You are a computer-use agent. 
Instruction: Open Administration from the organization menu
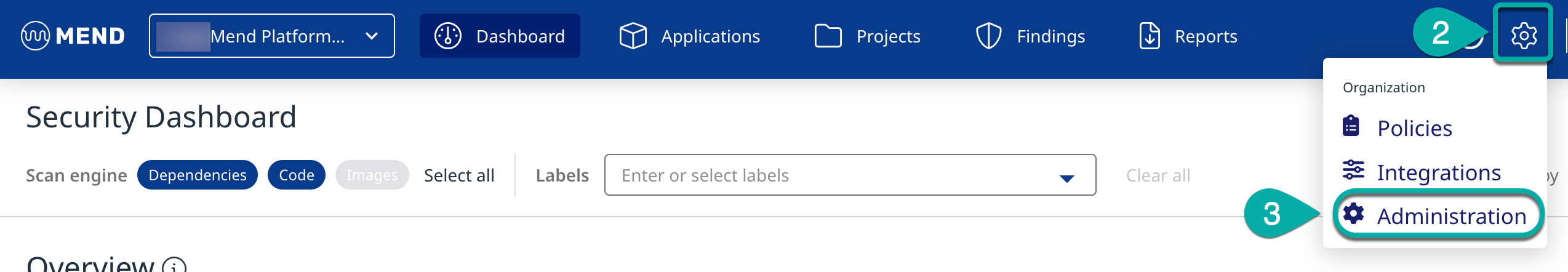point(1451,216)
